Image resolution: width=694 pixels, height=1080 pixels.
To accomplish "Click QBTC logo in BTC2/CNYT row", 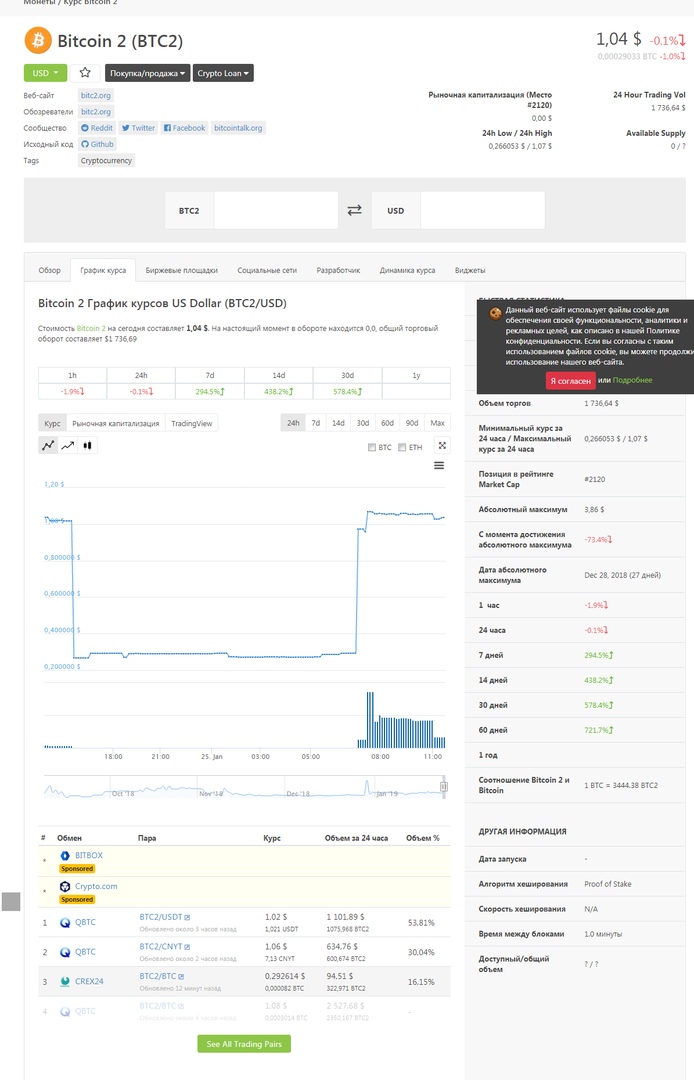I will pyautogui.click(x=65, y=953).
